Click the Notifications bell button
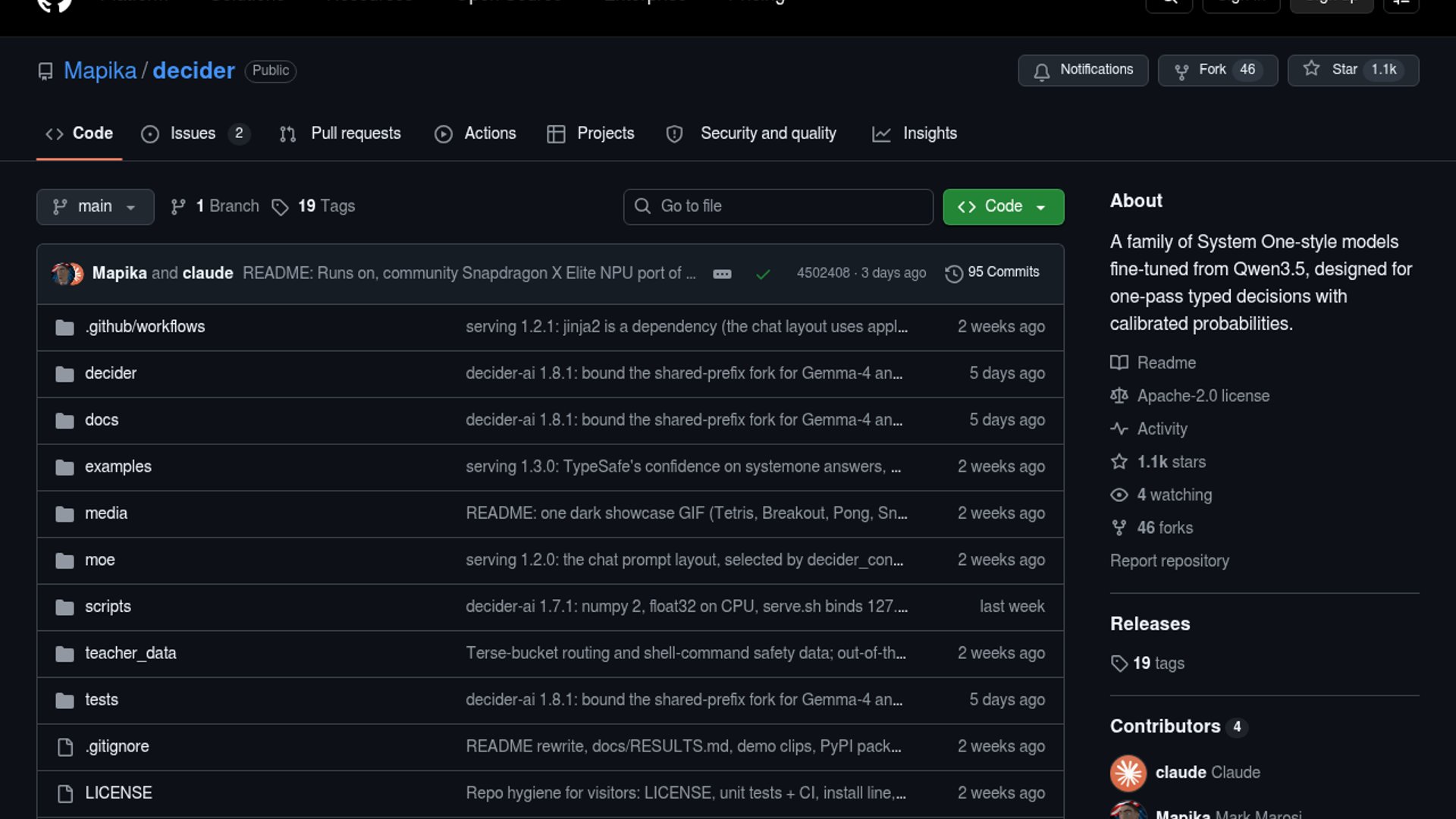This screenshot has width=1456, height=819. point(1083,70)
